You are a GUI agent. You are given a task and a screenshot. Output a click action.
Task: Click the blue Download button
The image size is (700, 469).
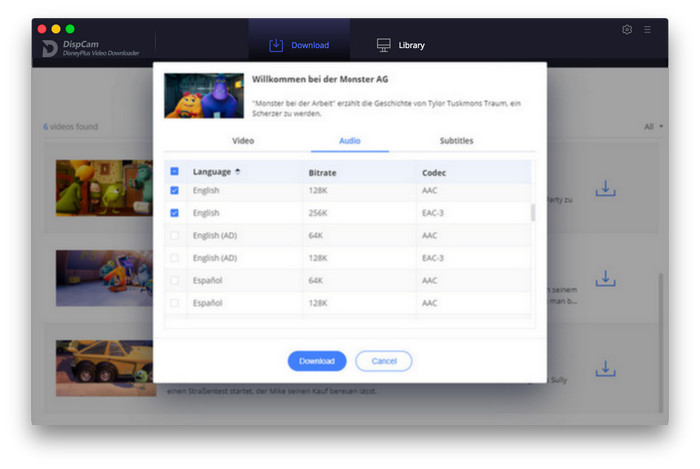[x=317, y=361]
